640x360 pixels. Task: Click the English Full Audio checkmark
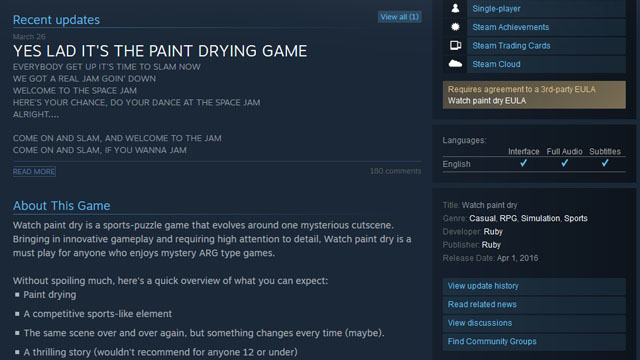pyautogui.click(x=564, y=163)
